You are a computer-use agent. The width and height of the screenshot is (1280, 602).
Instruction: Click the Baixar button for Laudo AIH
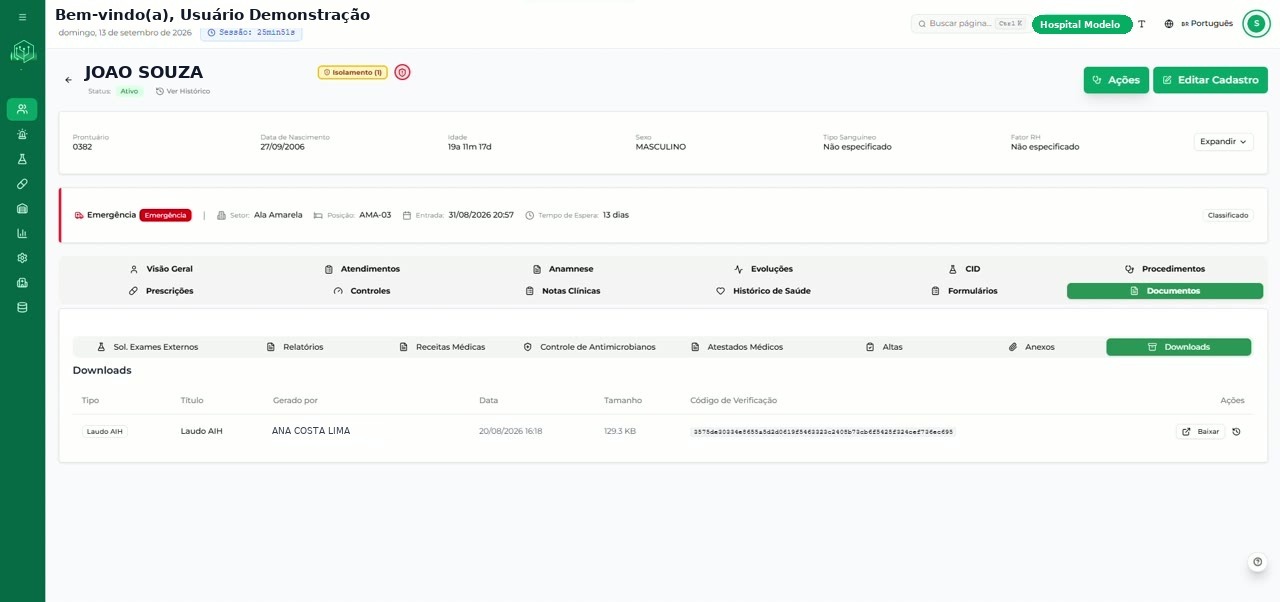[x=1200, y=432]
